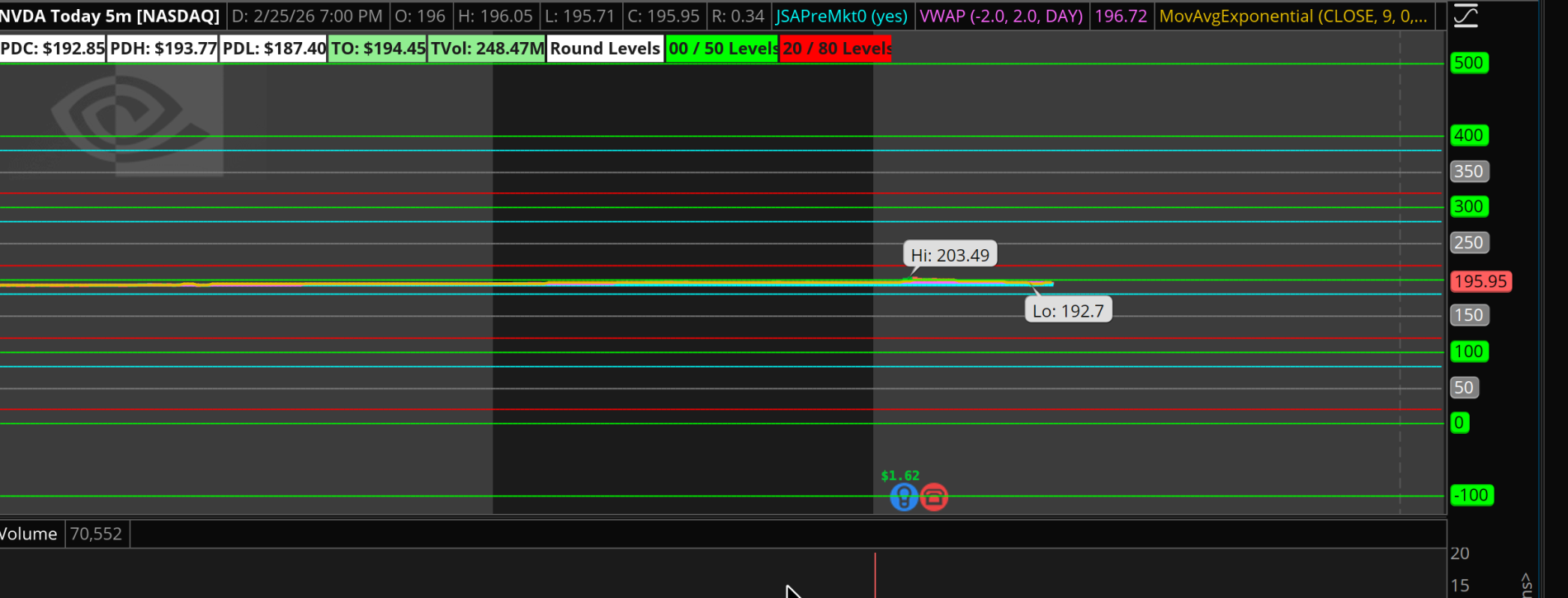
Task: Click the Hi: 203.49 price bubble
Action: click(x=950, y=255)
